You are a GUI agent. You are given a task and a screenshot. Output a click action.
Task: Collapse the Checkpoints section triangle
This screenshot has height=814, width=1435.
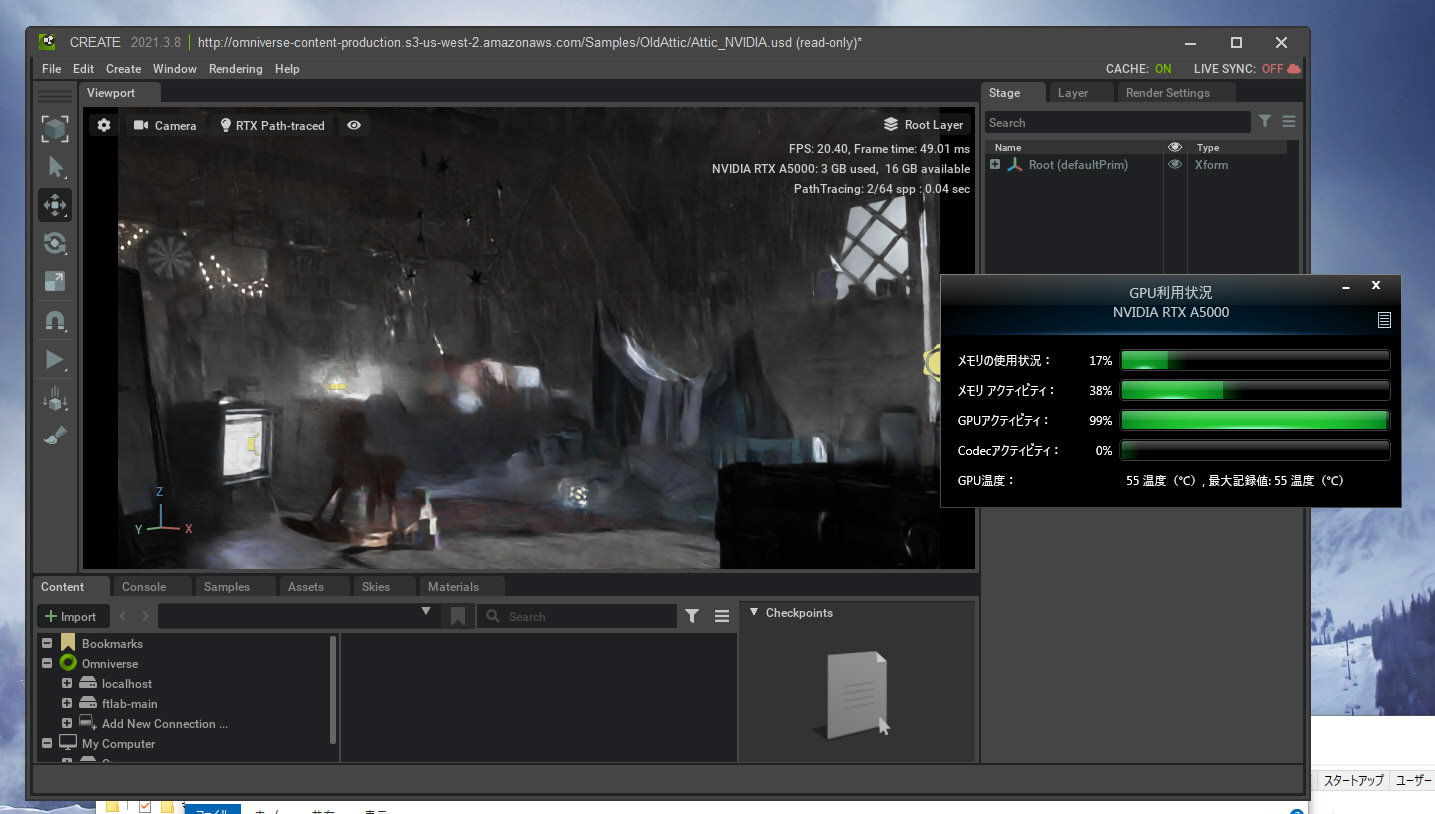pos(754,612)
